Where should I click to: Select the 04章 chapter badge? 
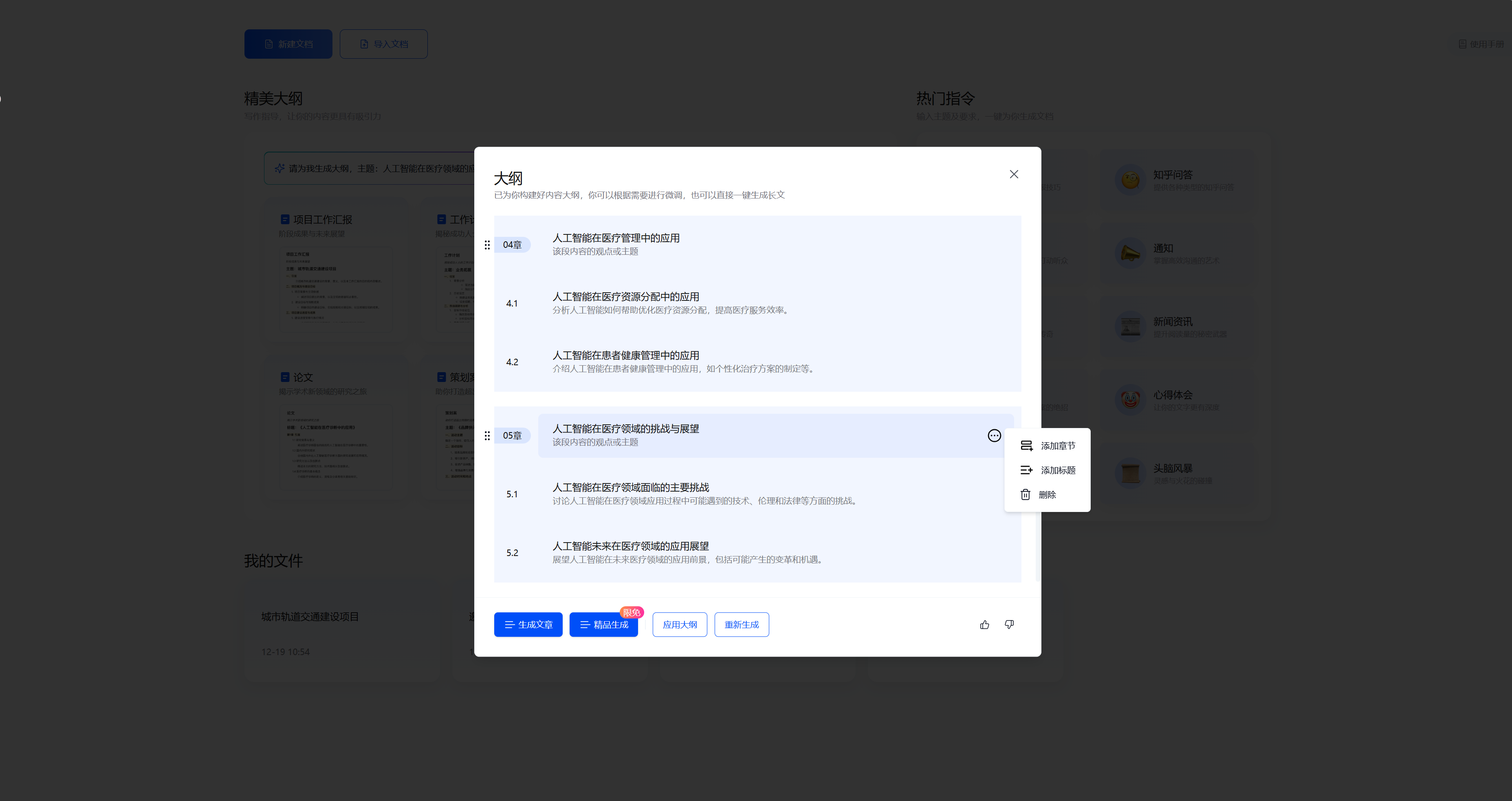pyautogui.click(x=512, y=245)
